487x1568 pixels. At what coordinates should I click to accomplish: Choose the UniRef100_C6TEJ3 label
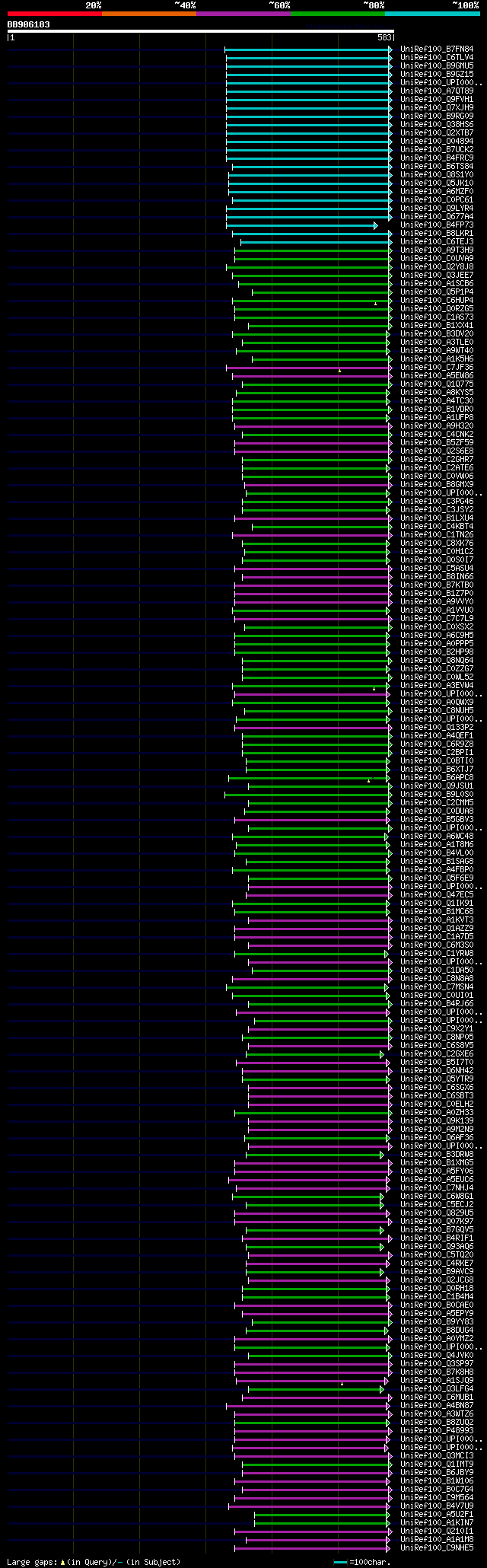[437, 242]
